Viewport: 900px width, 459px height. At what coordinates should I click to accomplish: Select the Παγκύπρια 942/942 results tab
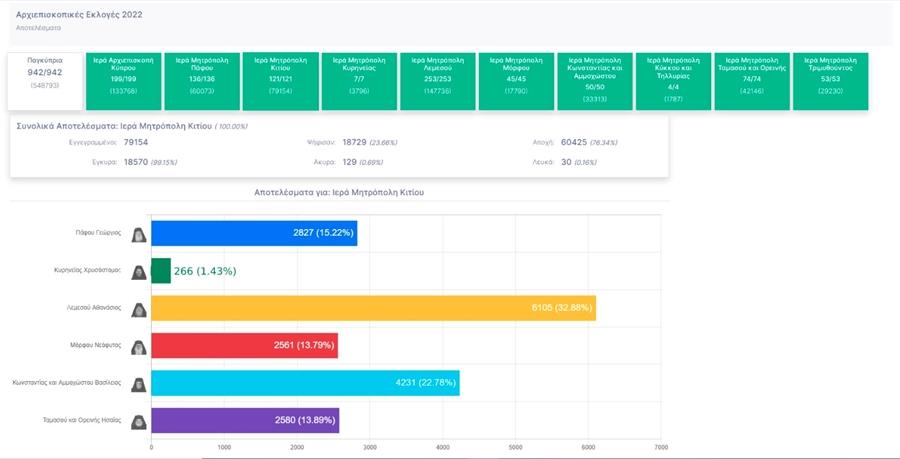43,81
